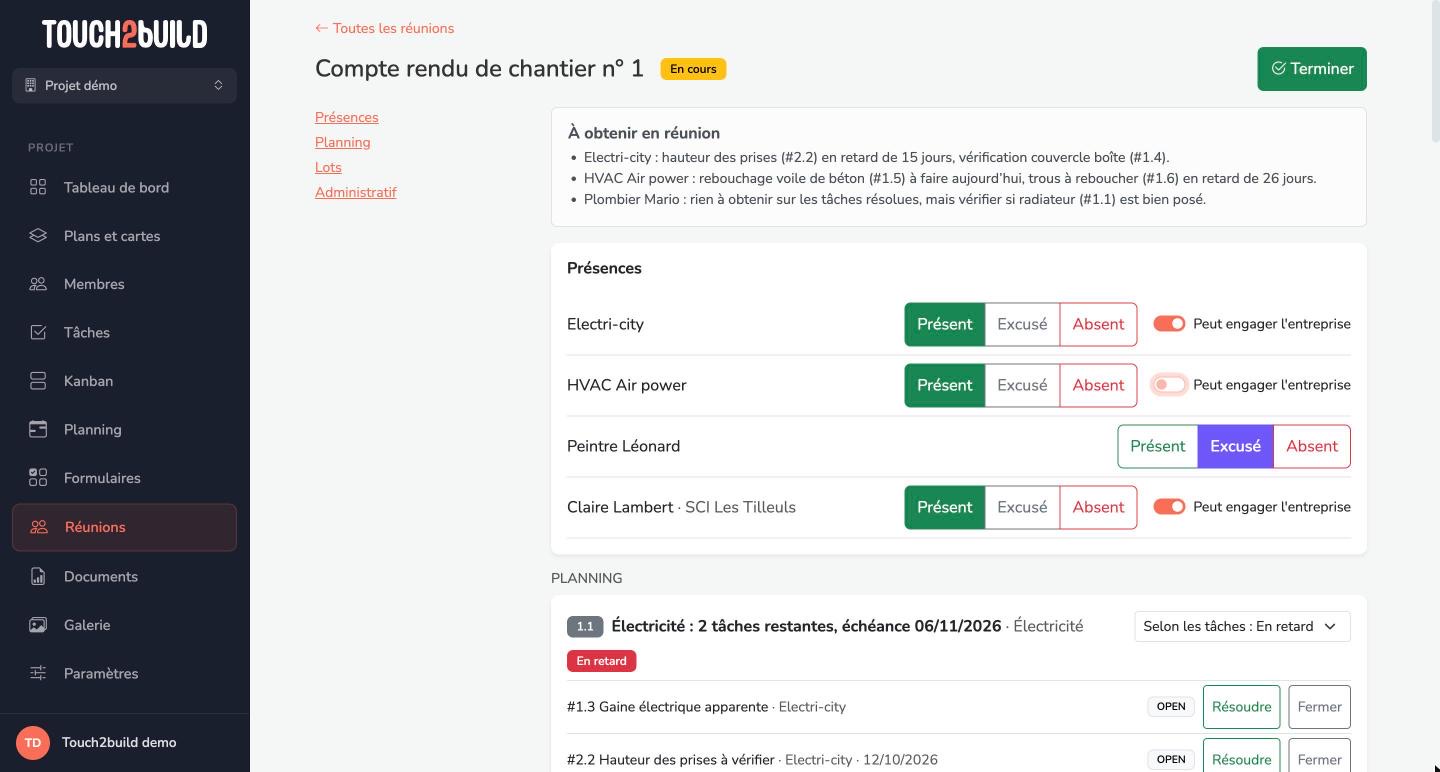Set Peintre Léonard to Présent
The image size is (1440, 772).
[x=1157, y=446]
